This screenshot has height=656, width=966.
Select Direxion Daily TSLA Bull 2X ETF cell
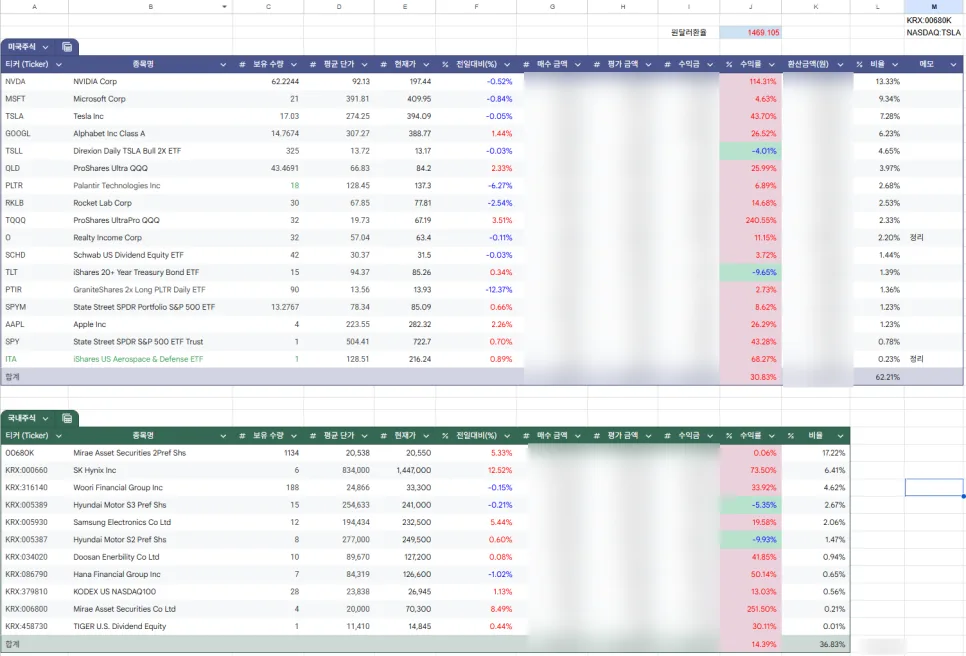pos(150,151)
